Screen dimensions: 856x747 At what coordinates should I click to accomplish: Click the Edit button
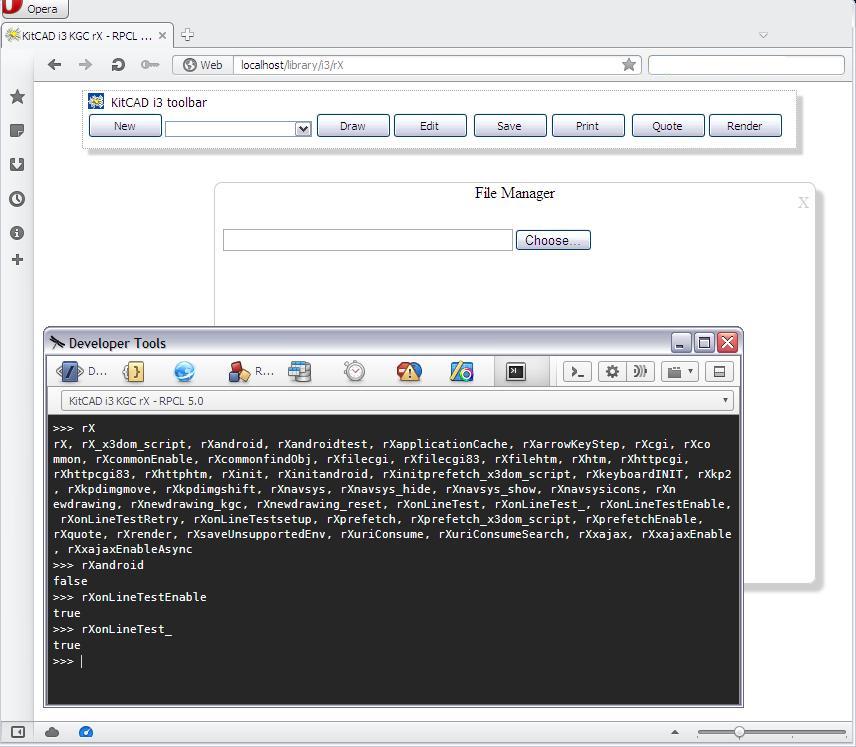point(430,126)
